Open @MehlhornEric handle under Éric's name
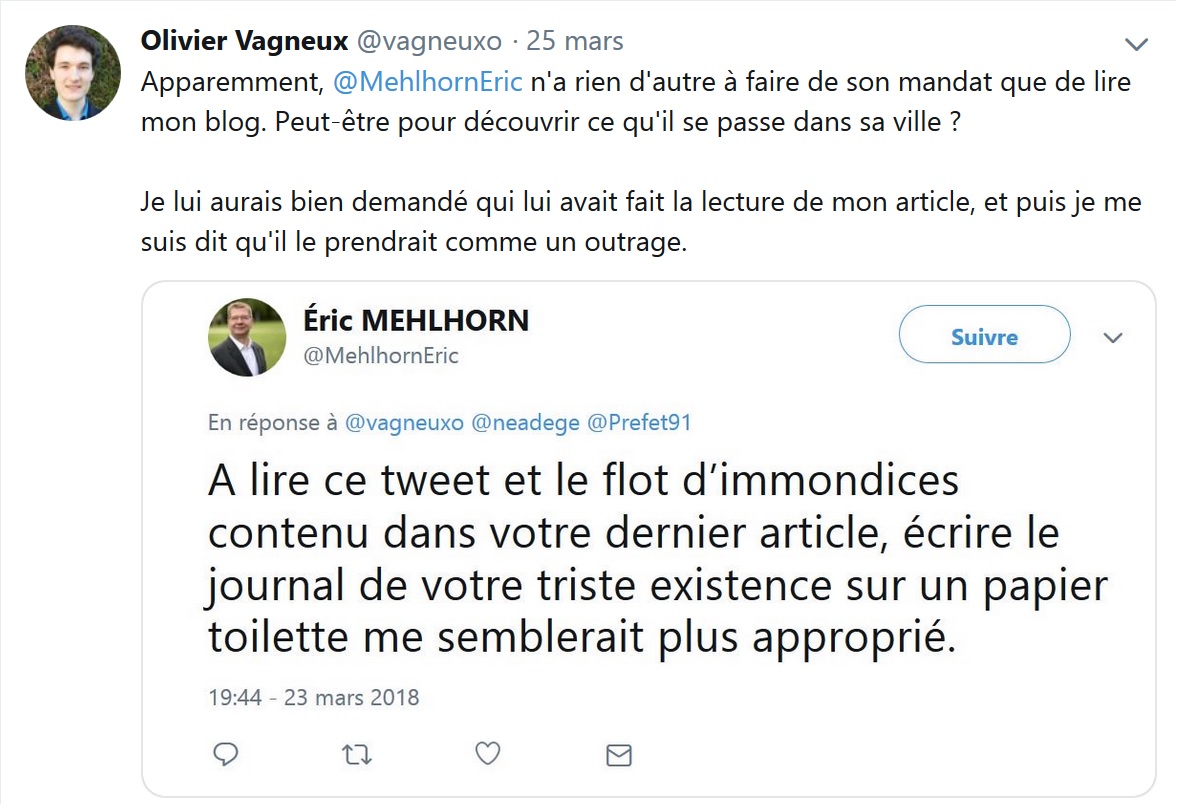 point(381,356)
